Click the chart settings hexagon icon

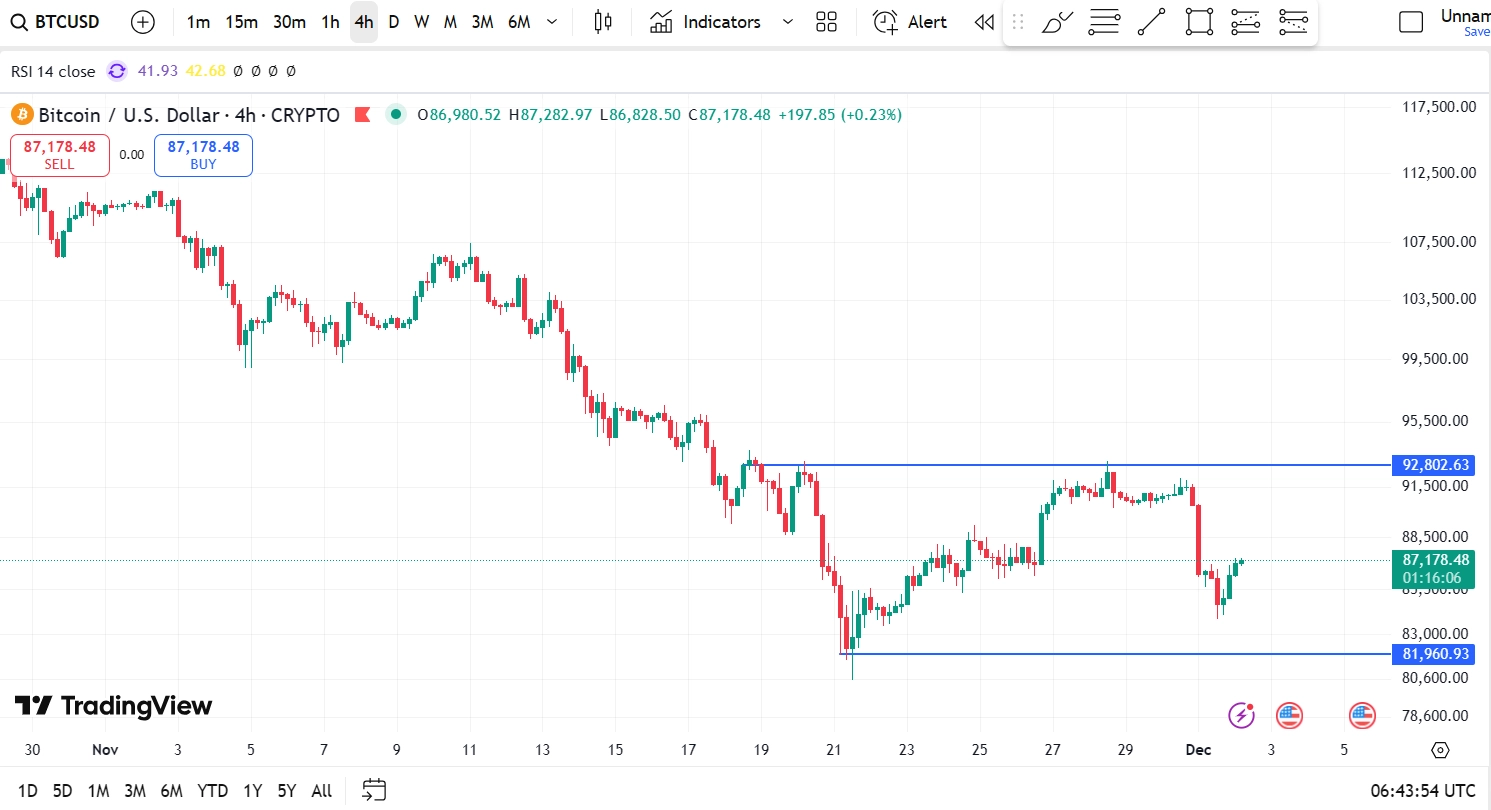[1440, 750]
